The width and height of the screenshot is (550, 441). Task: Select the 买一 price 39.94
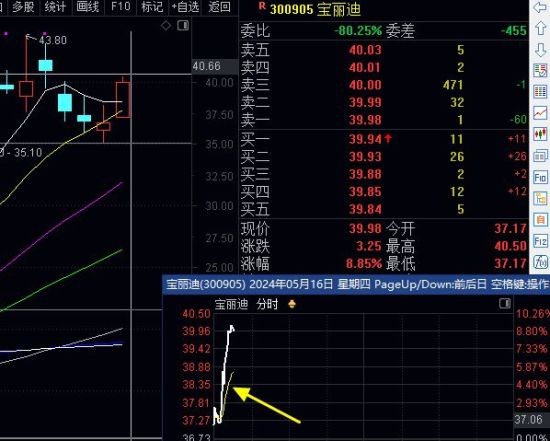[x=365, y=139]
